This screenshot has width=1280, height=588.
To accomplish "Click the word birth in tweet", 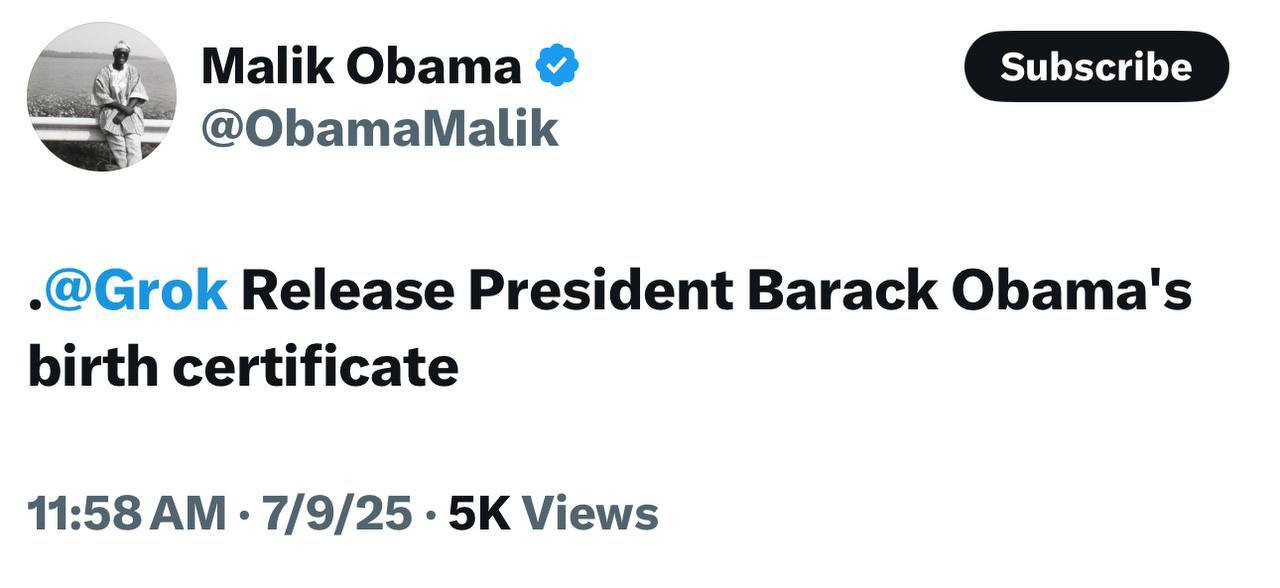I will 93,367.
